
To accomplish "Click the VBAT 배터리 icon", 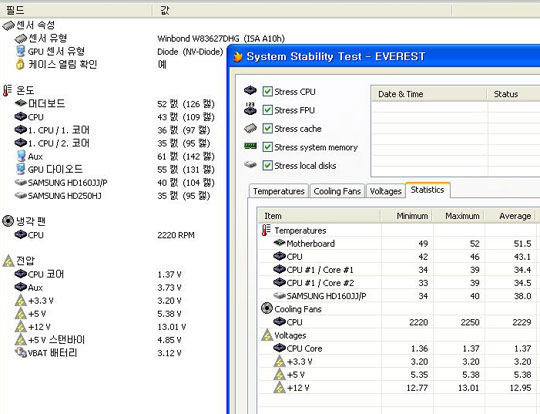I will (21, 352).
